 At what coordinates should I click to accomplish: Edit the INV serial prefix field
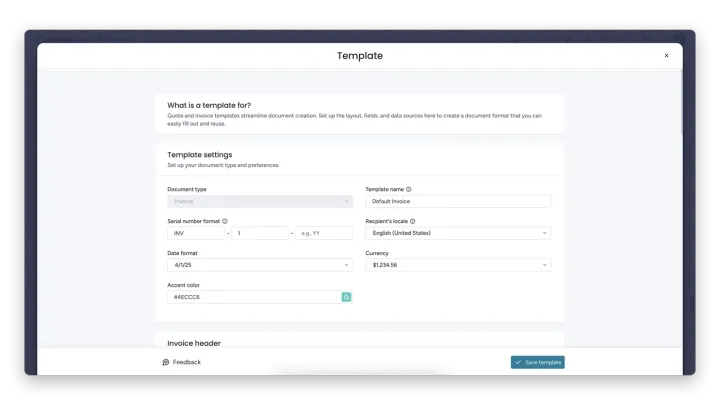click(196, 233)
